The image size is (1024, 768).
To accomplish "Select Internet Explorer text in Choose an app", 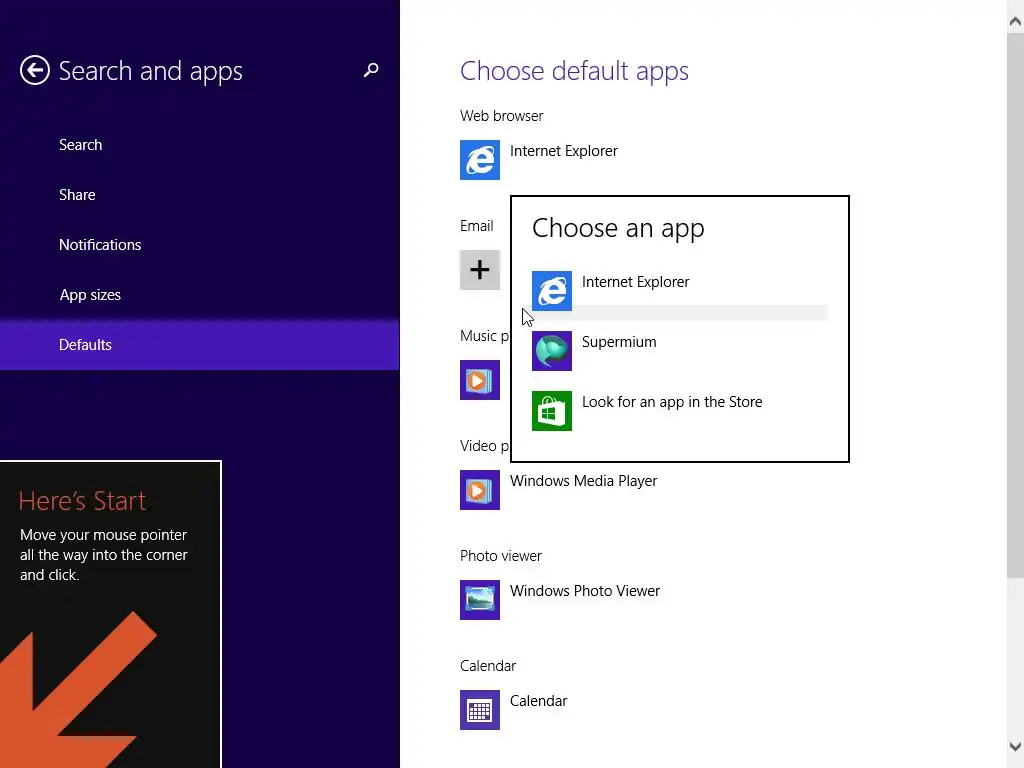I will (635, 282).
